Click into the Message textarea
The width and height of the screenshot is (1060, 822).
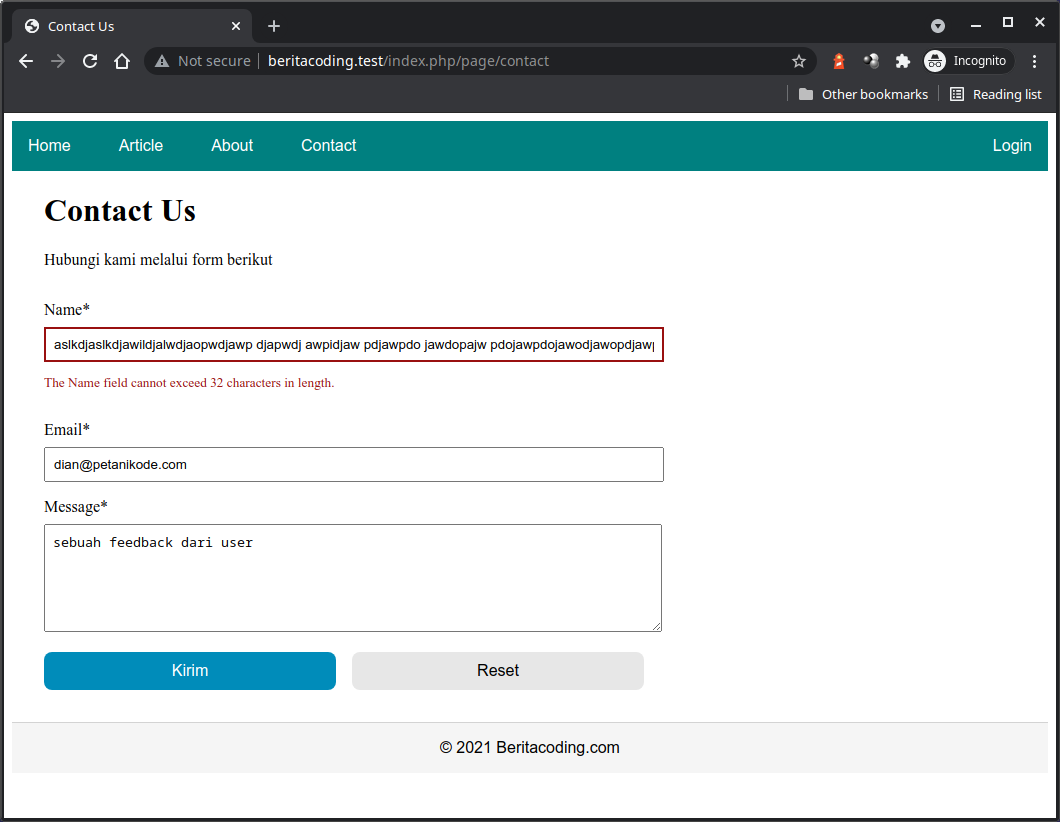(353, 578)
